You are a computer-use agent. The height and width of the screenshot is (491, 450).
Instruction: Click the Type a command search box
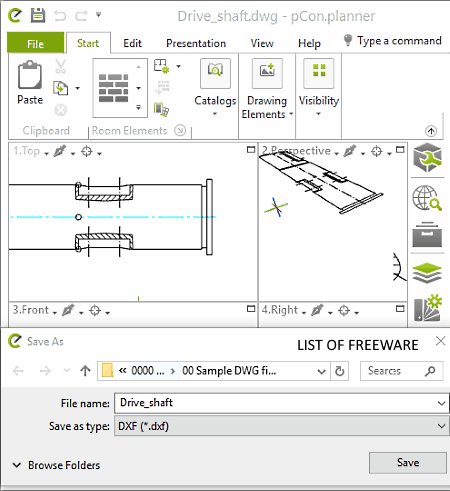[x=392, y=41]
